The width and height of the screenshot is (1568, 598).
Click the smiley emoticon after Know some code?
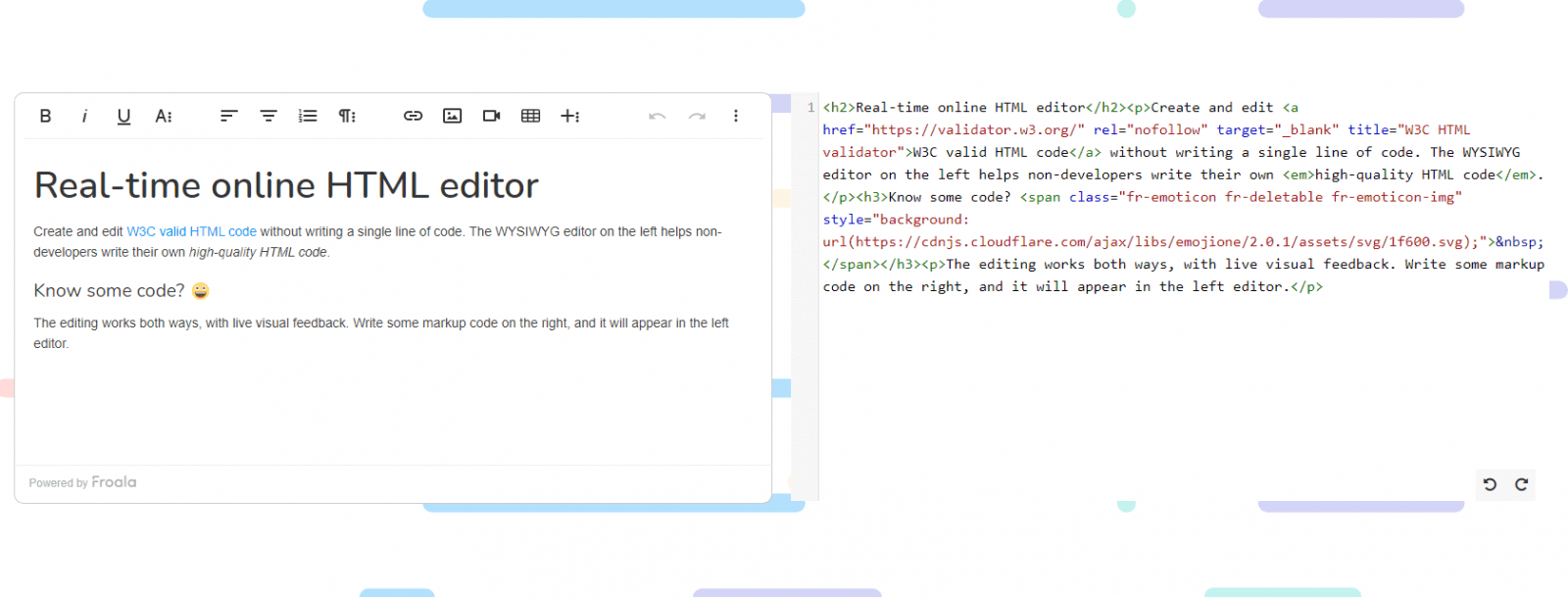(x=201, y=291)
